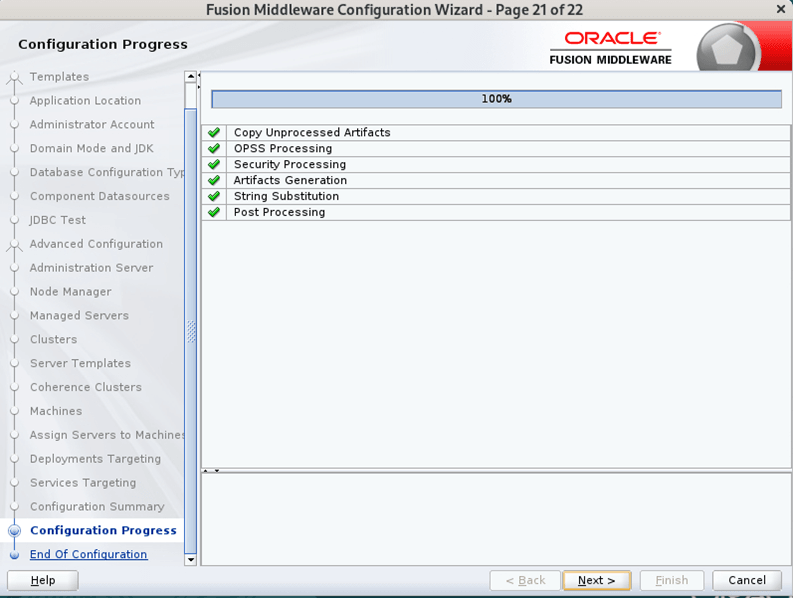This screenshot has width=793, height=598.
Task: Select the Node Manager step
Action: click(x=70, y=292)
